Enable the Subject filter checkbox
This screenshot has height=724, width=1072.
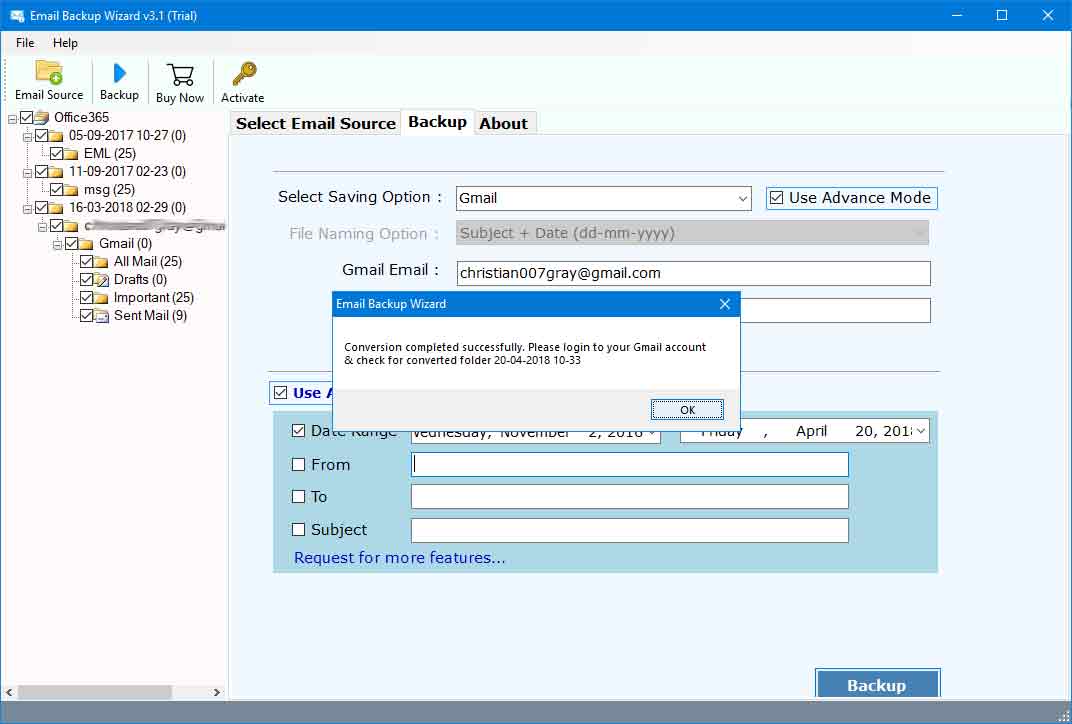(298, 530)
